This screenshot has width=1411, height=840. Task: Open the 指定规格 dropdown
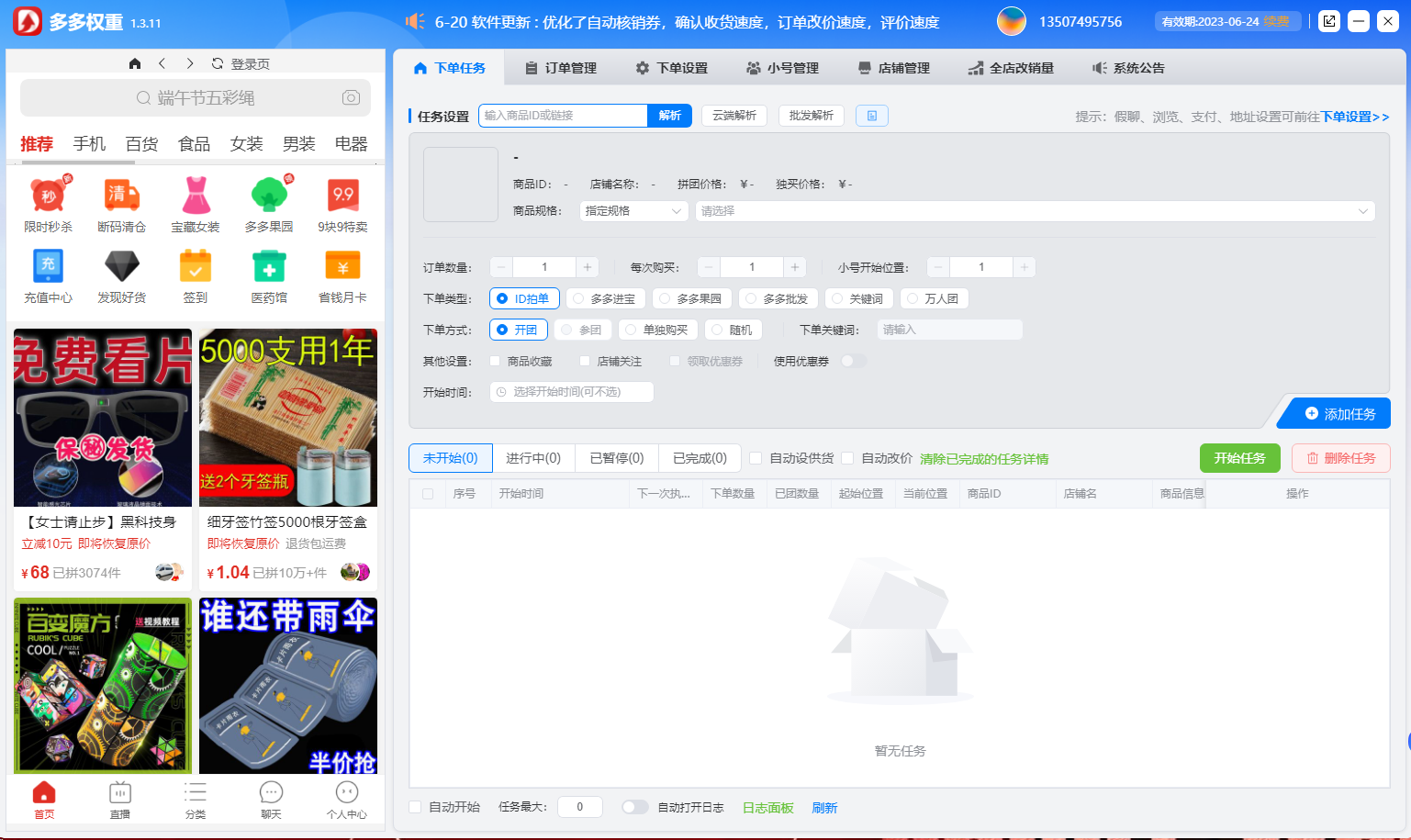point(633,211)
